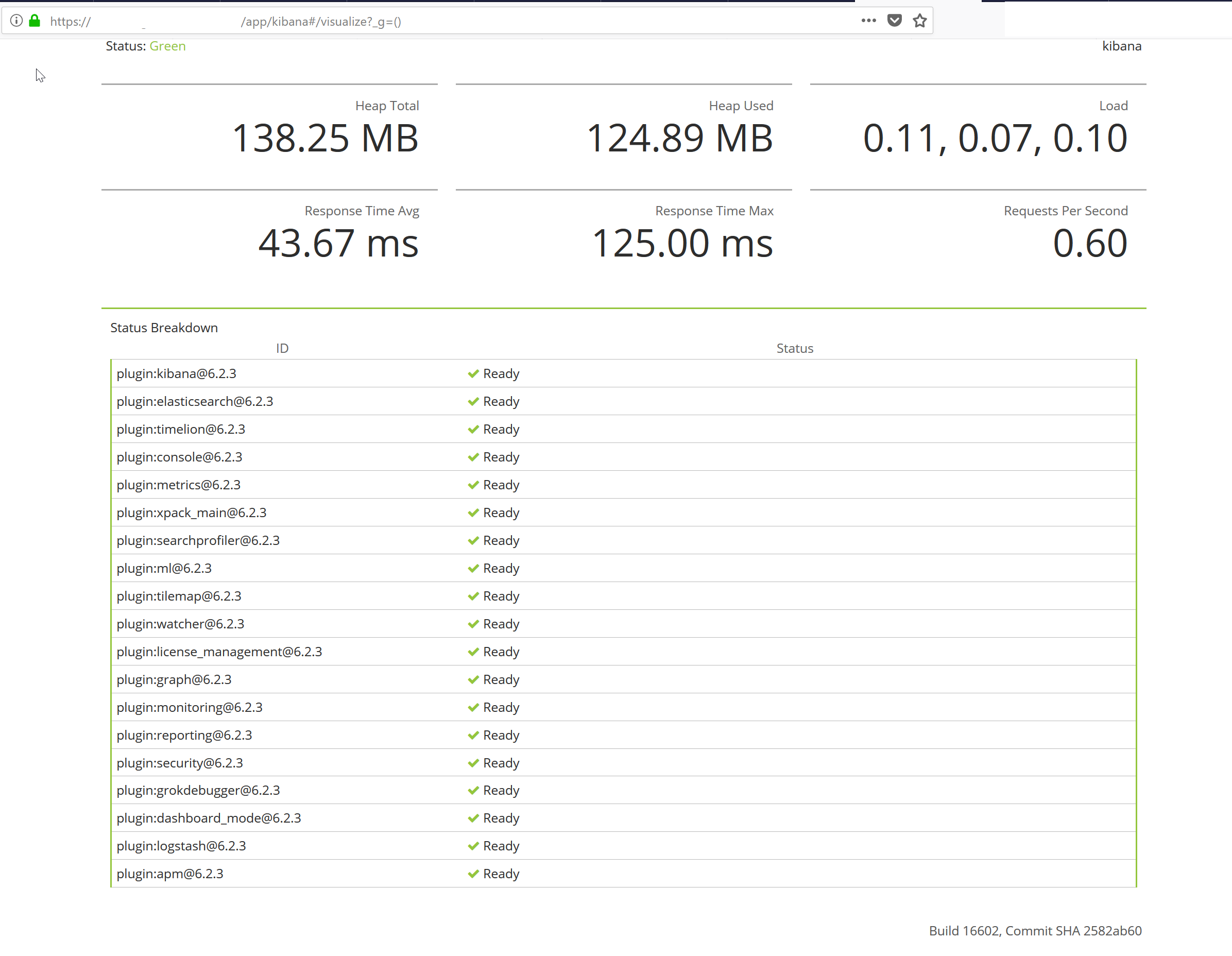Open the page actions three-dot menu

[868, 21]
